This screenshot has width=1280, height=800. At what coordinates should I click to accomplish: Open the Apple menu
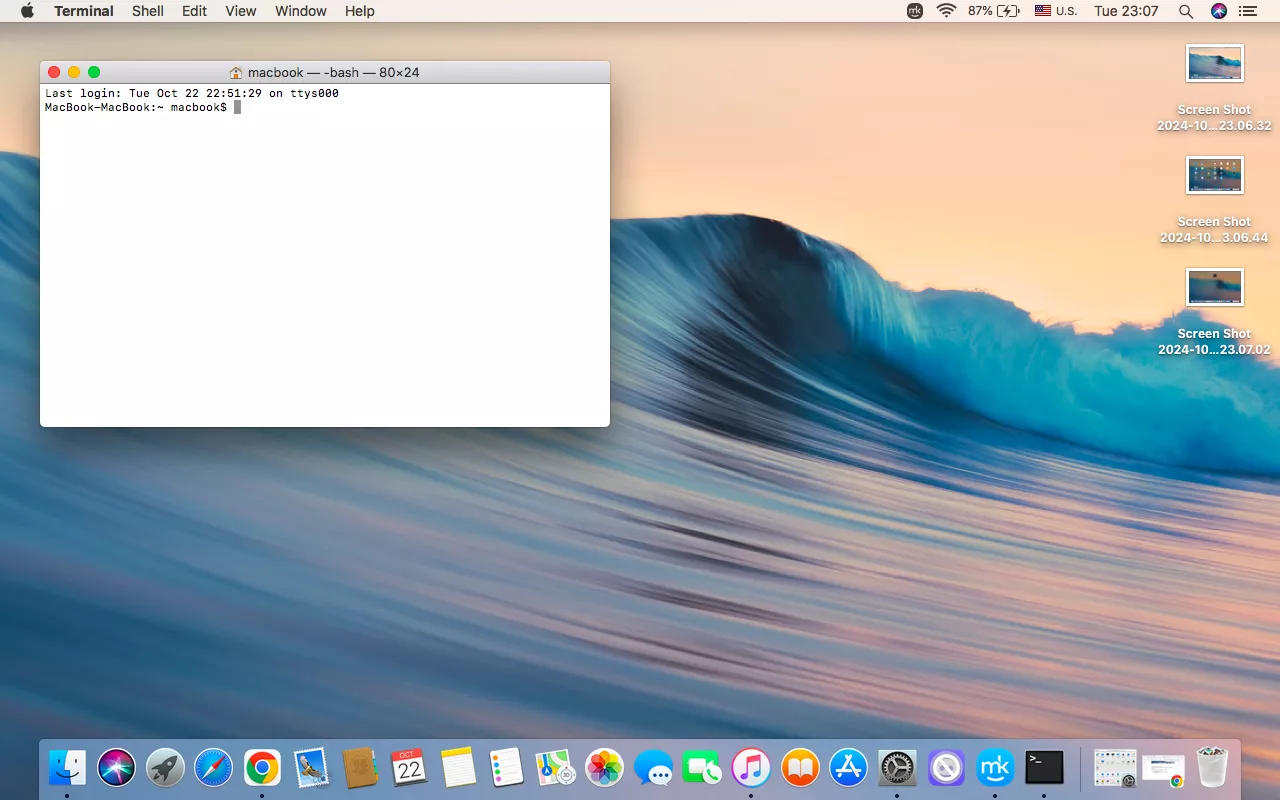27,11
